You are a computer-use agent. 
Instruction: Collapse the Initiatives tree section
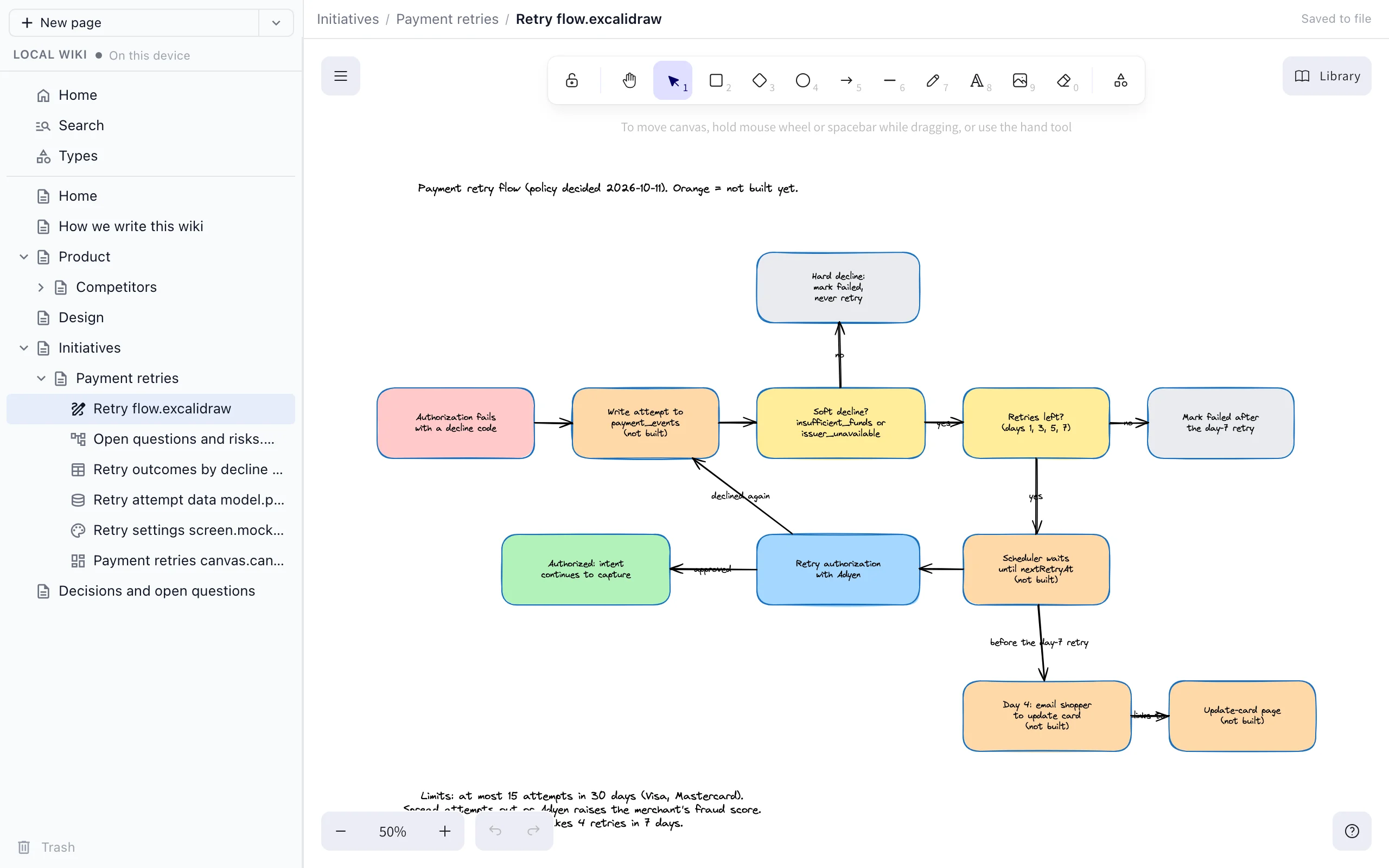[x=23, y=348]
